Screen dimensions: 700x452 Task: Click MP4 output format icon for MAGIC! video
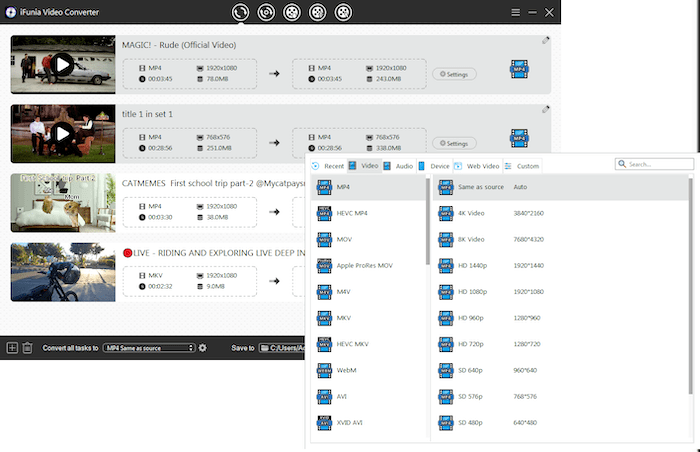[x=518, y=69]
